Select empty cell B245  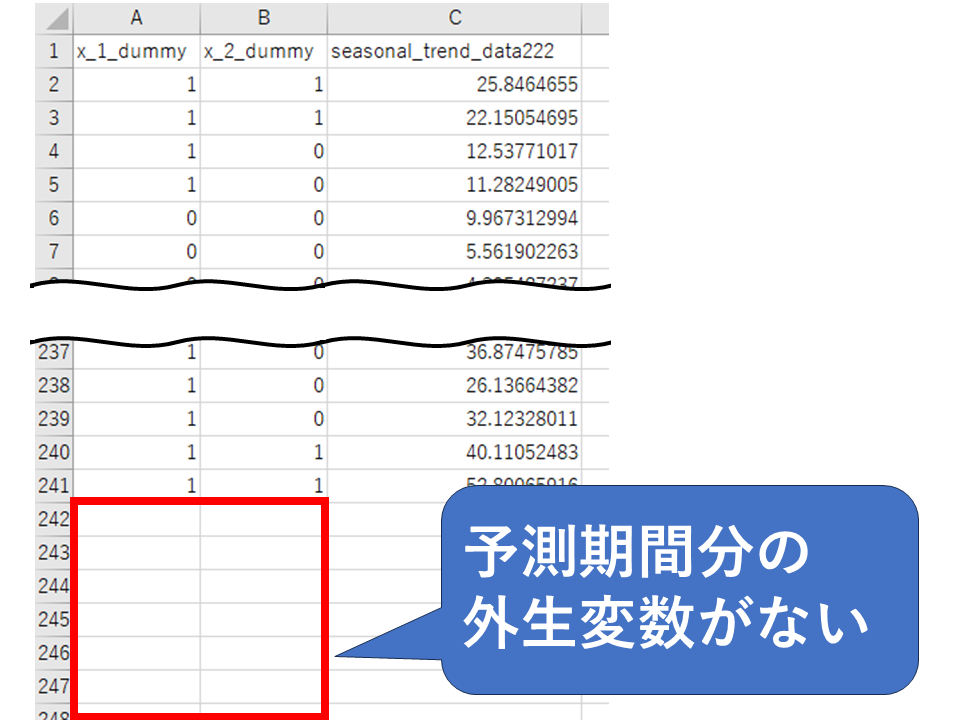263,619
